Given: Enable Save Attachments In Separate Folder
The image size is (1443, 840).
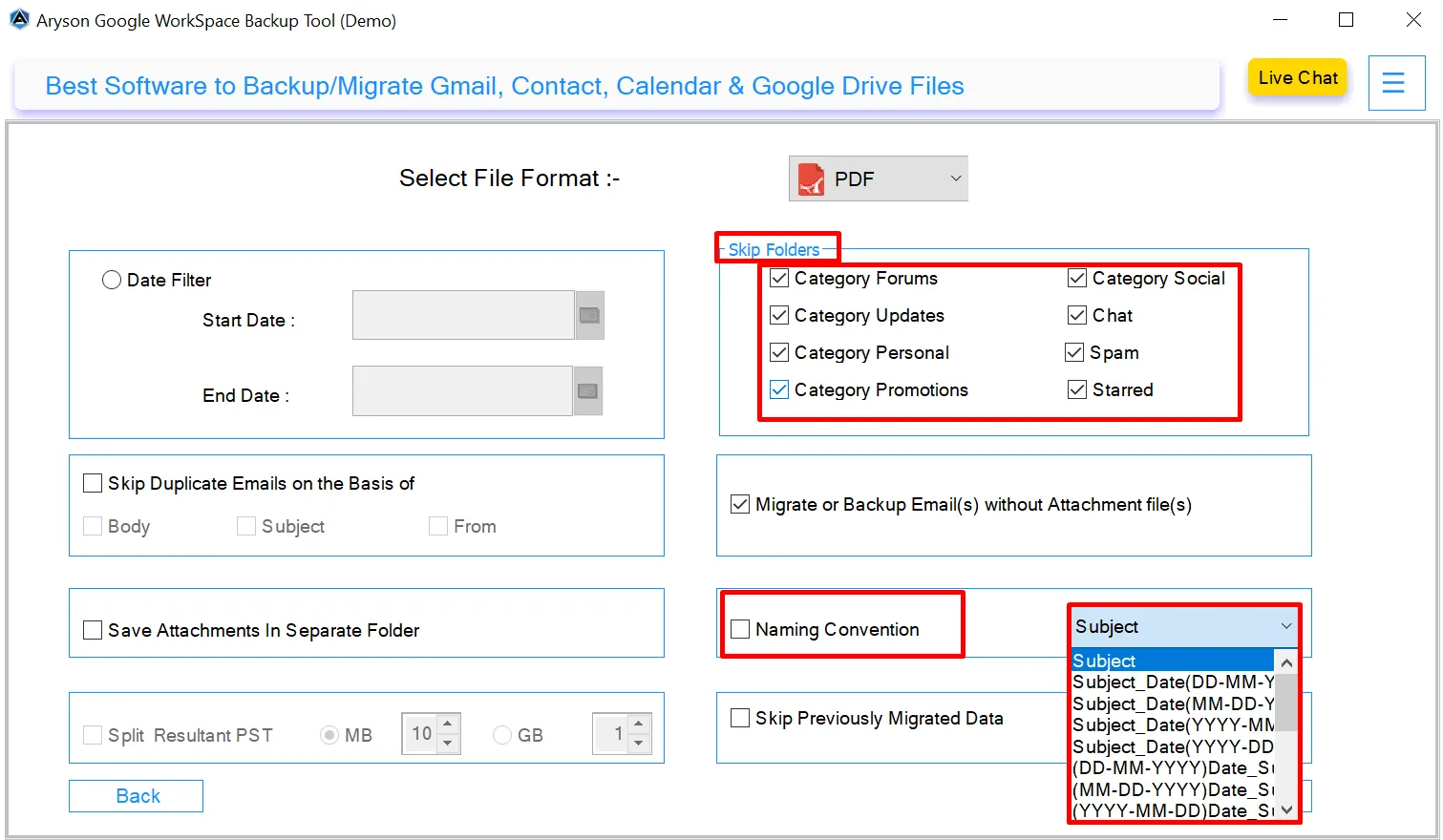Looking at the screenshot, I should click(92, 630).
